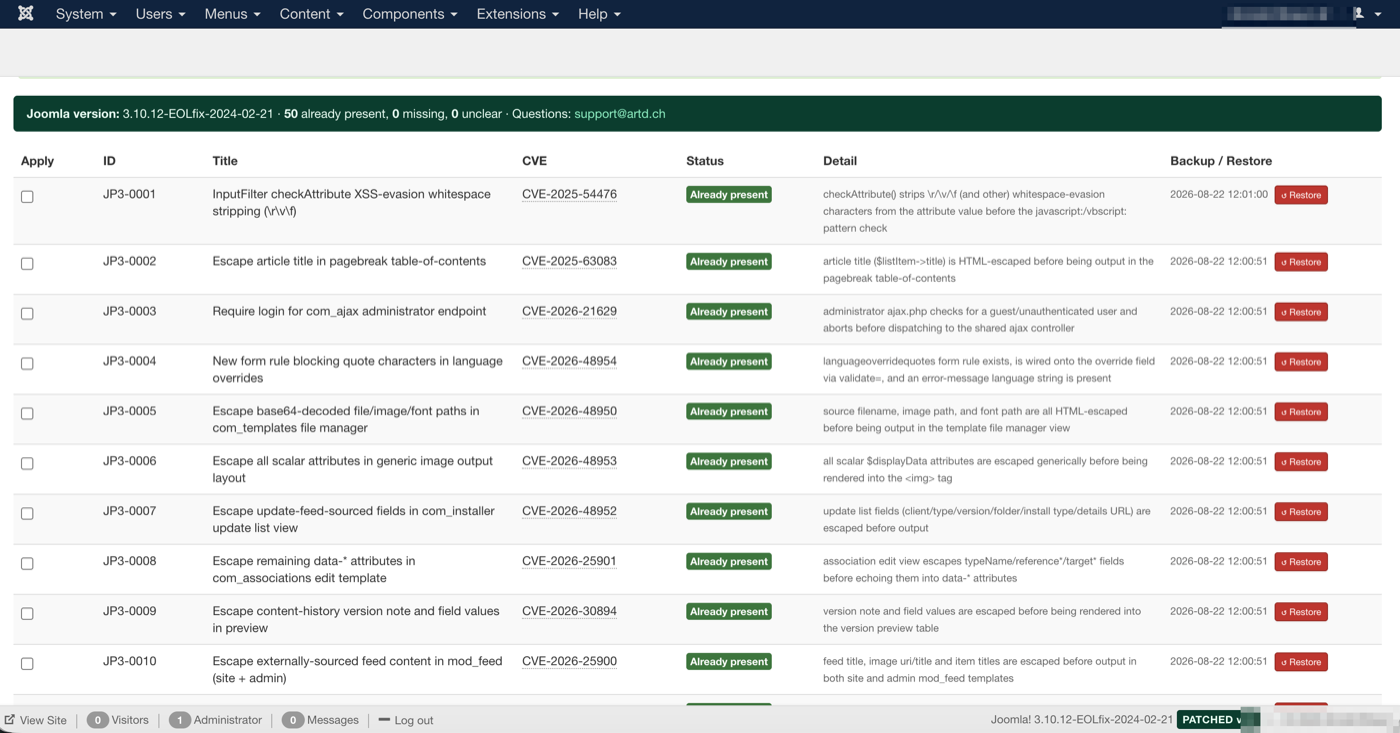Click the Administrator count badge
The image size is (1400, 733).
[179, 720]
